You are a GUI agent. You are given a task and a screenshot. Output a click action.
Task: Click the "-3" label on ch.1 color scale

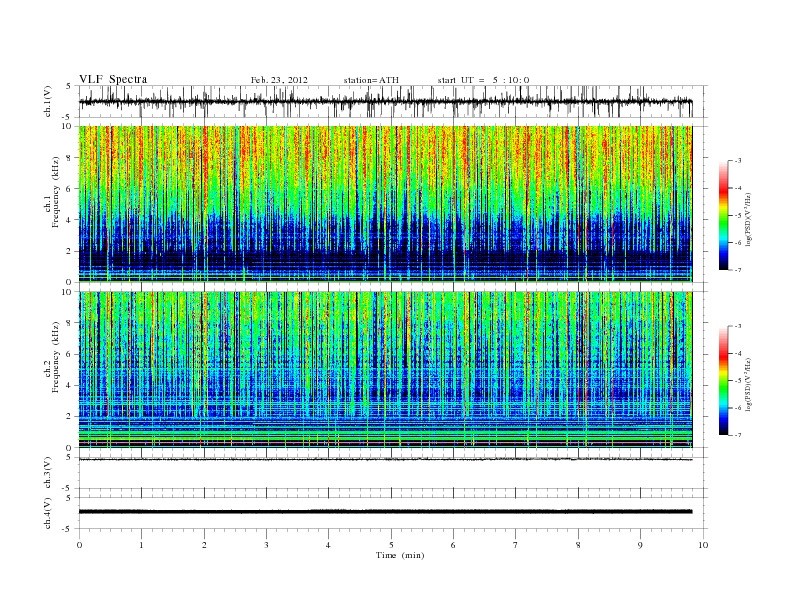tap(737, 161)
